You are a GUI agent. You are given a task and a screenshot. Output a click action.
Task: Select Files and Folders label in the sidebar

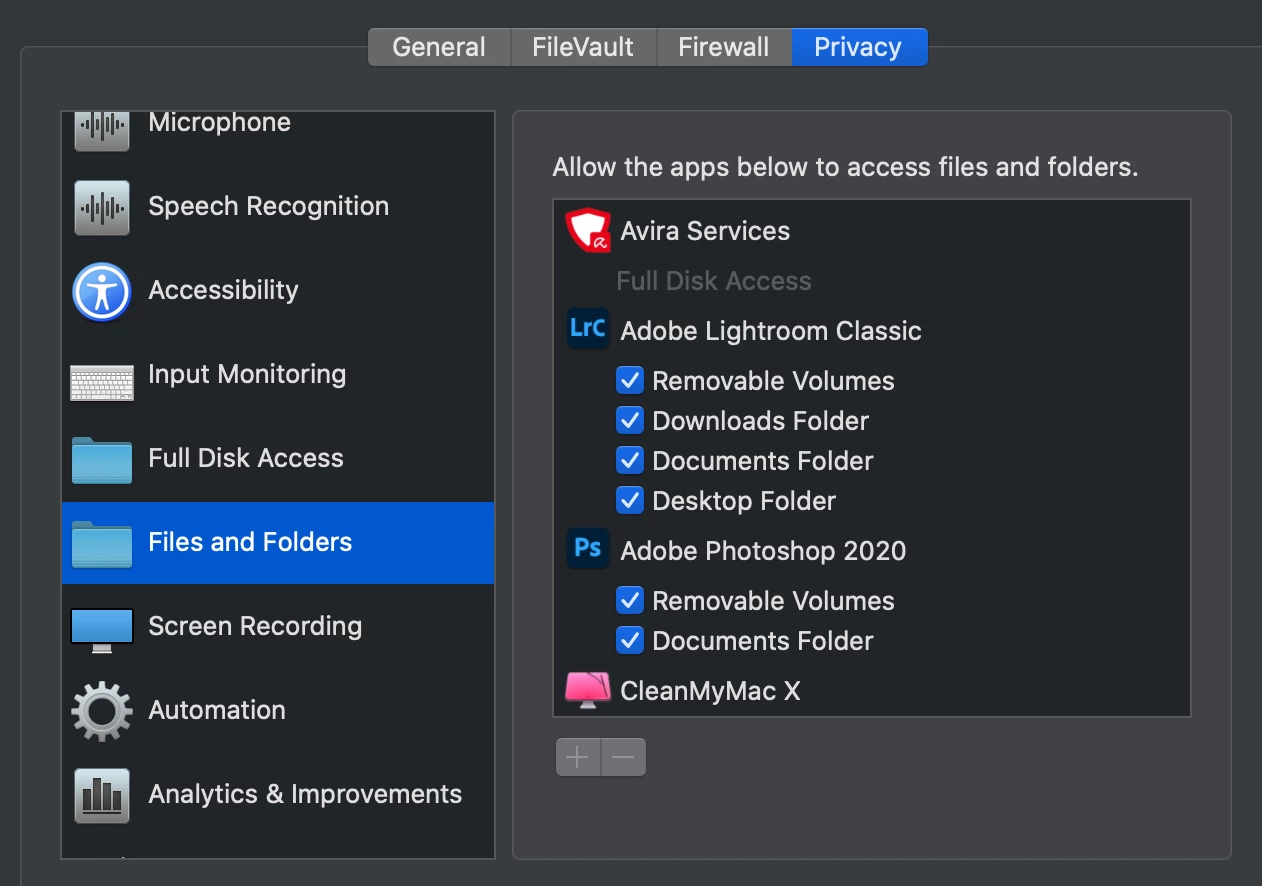[x=250, y=543]
